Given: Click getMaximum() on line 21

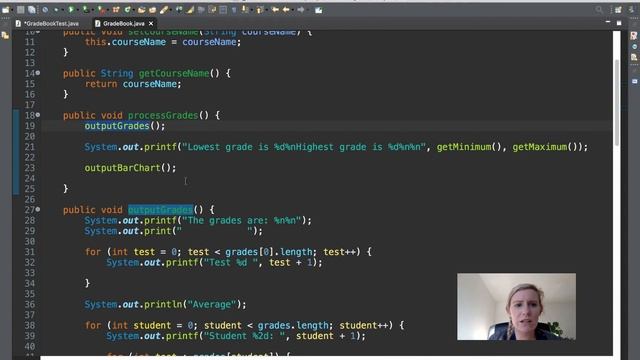Looking at the screenshot, I should tap(545, 147).
